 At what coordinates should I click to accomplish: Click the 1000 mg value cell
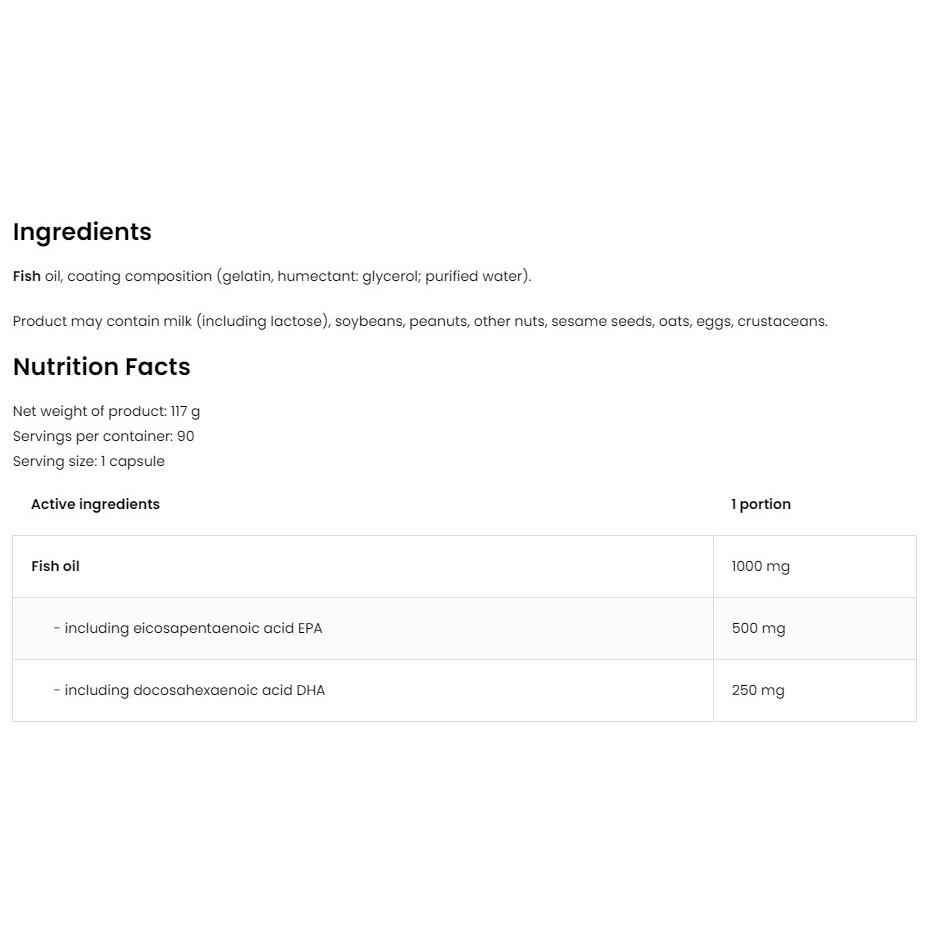pyautogui.click(x=815, y=566)
